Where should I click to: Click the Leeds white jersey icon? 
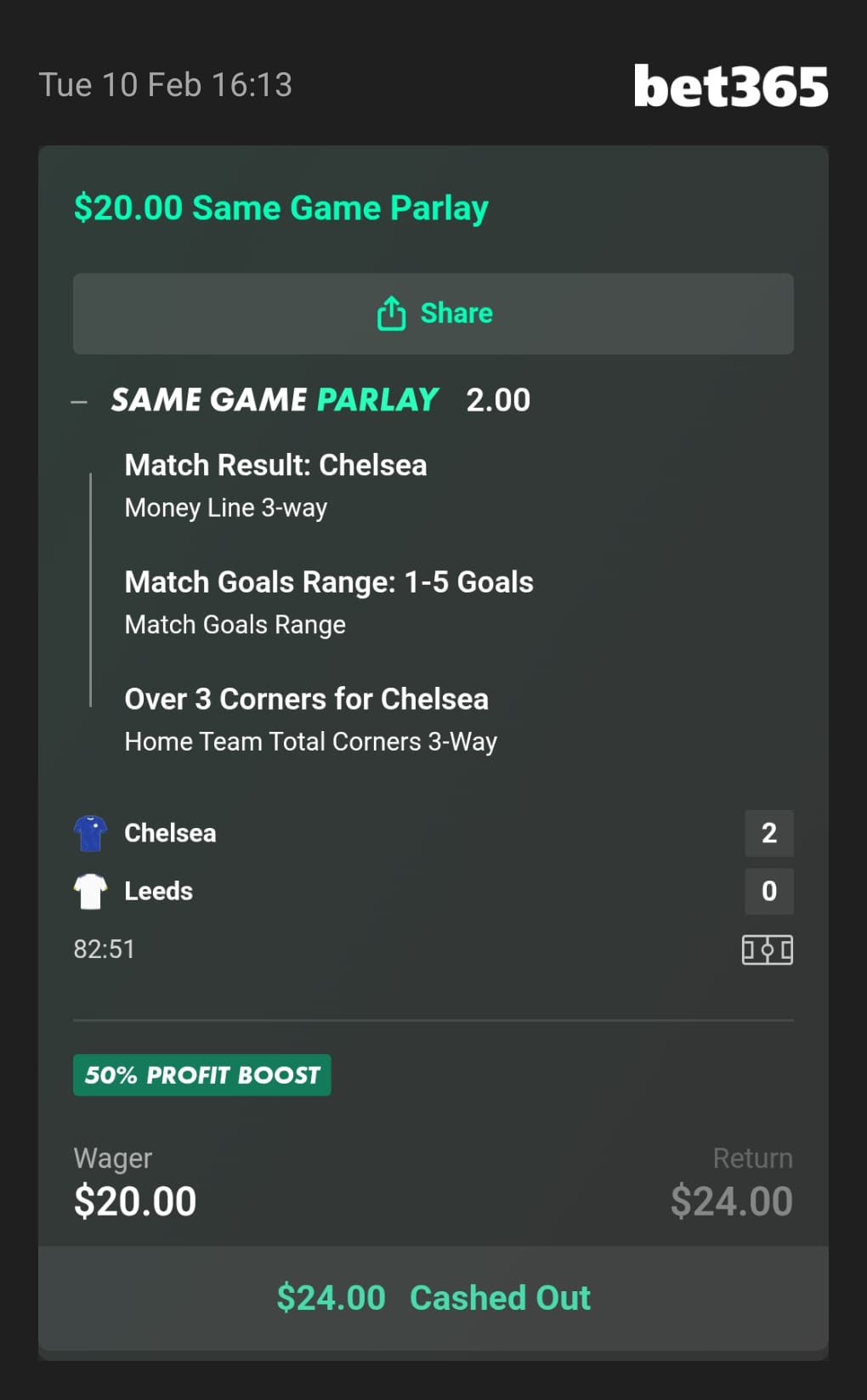[x=90, y=891]
